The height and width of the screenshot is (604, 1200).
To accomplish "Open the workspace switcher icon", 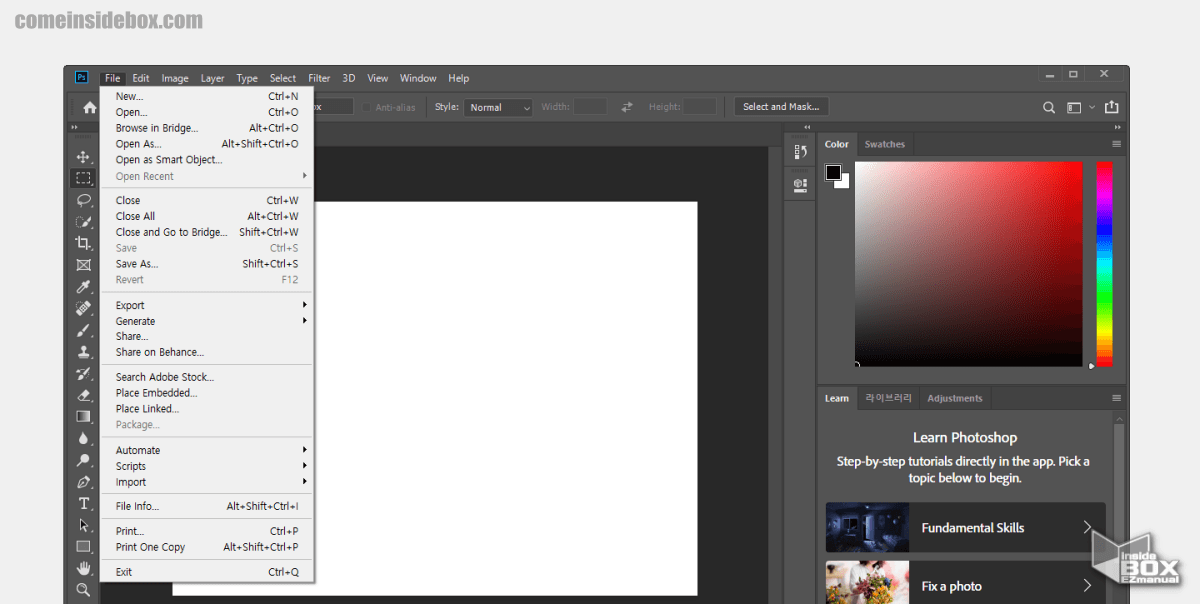I will tap(1074, 107).
